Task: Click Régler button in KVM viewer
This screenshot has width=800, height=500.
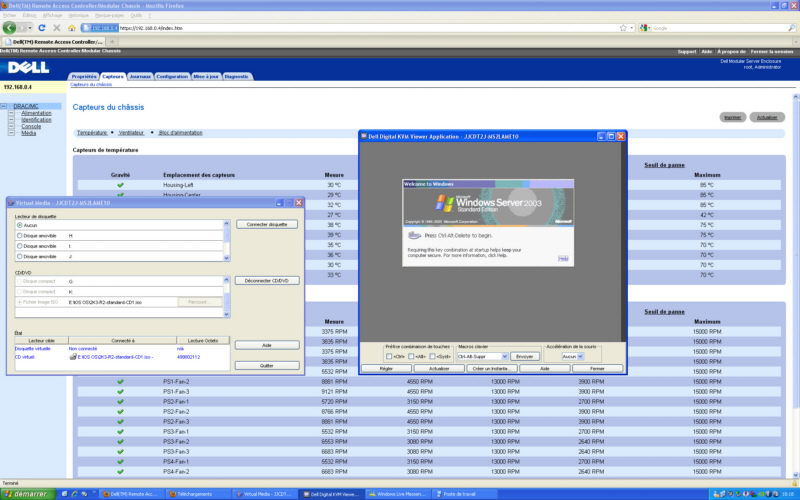Action: coord(386,368)
